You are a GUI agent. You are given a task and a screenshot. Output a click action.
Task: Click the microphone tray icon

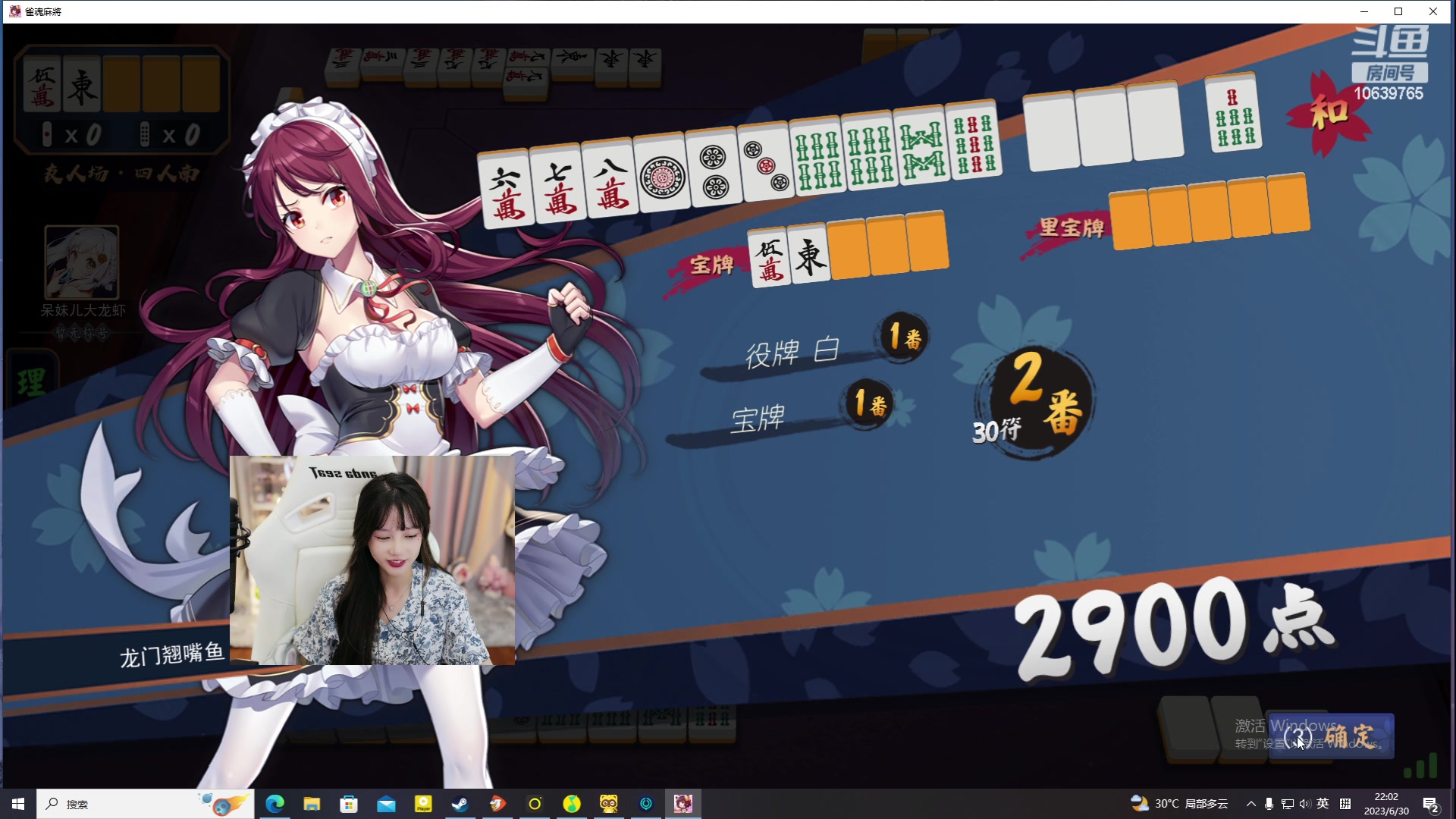[1269, 804]
